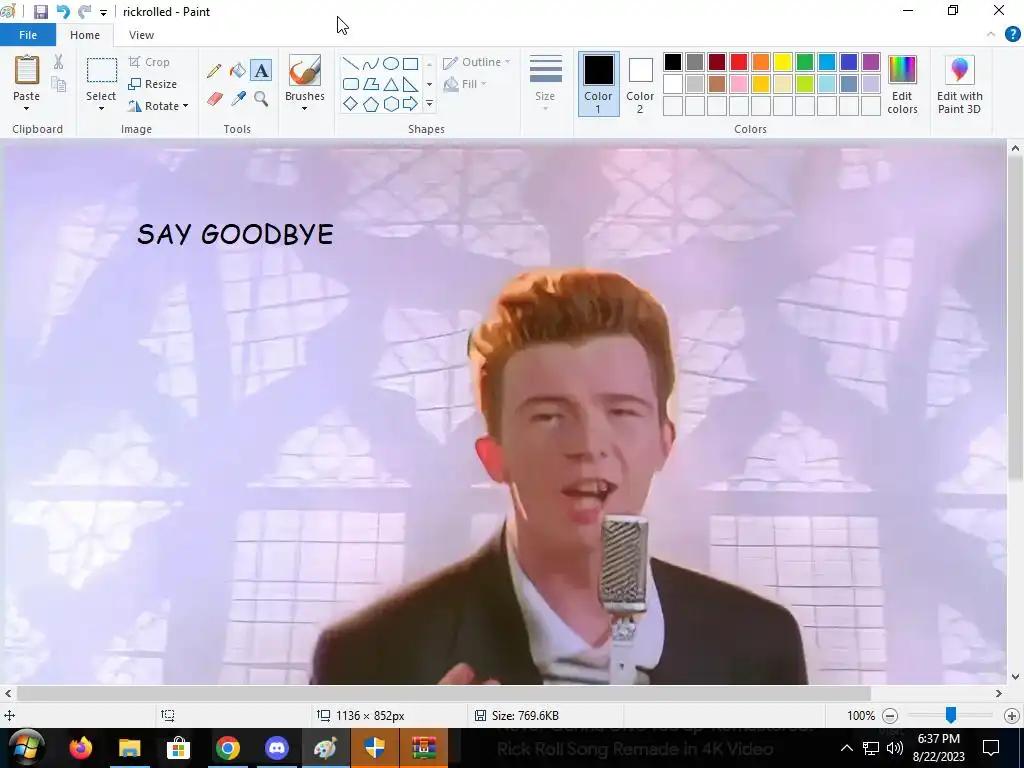Choose the Oval shape
1024x768 pixels.
(x=391, y=64)
